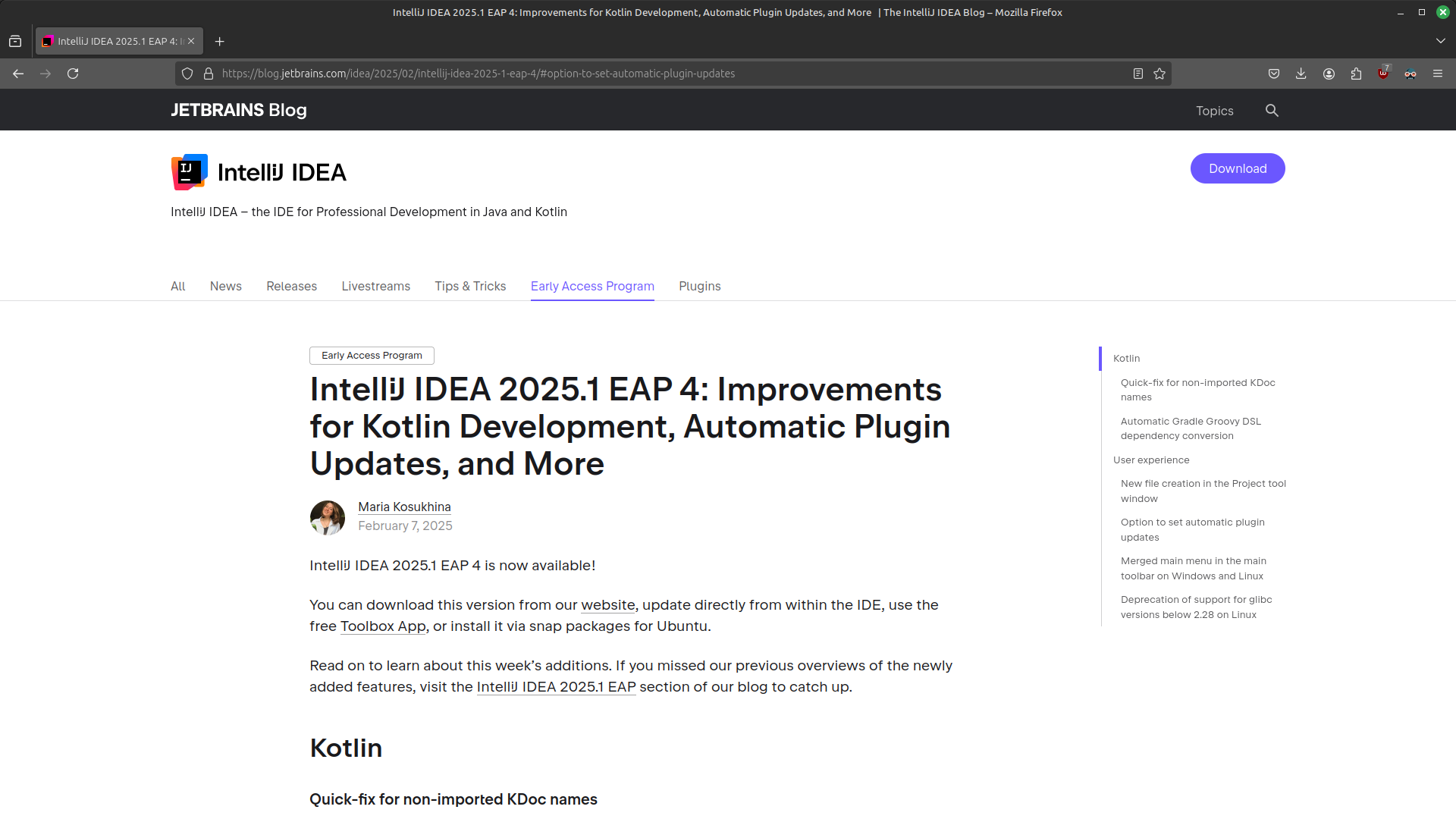Open extensions puzzle icon
Screen dimensions: 1456x819
[1356, 74]
